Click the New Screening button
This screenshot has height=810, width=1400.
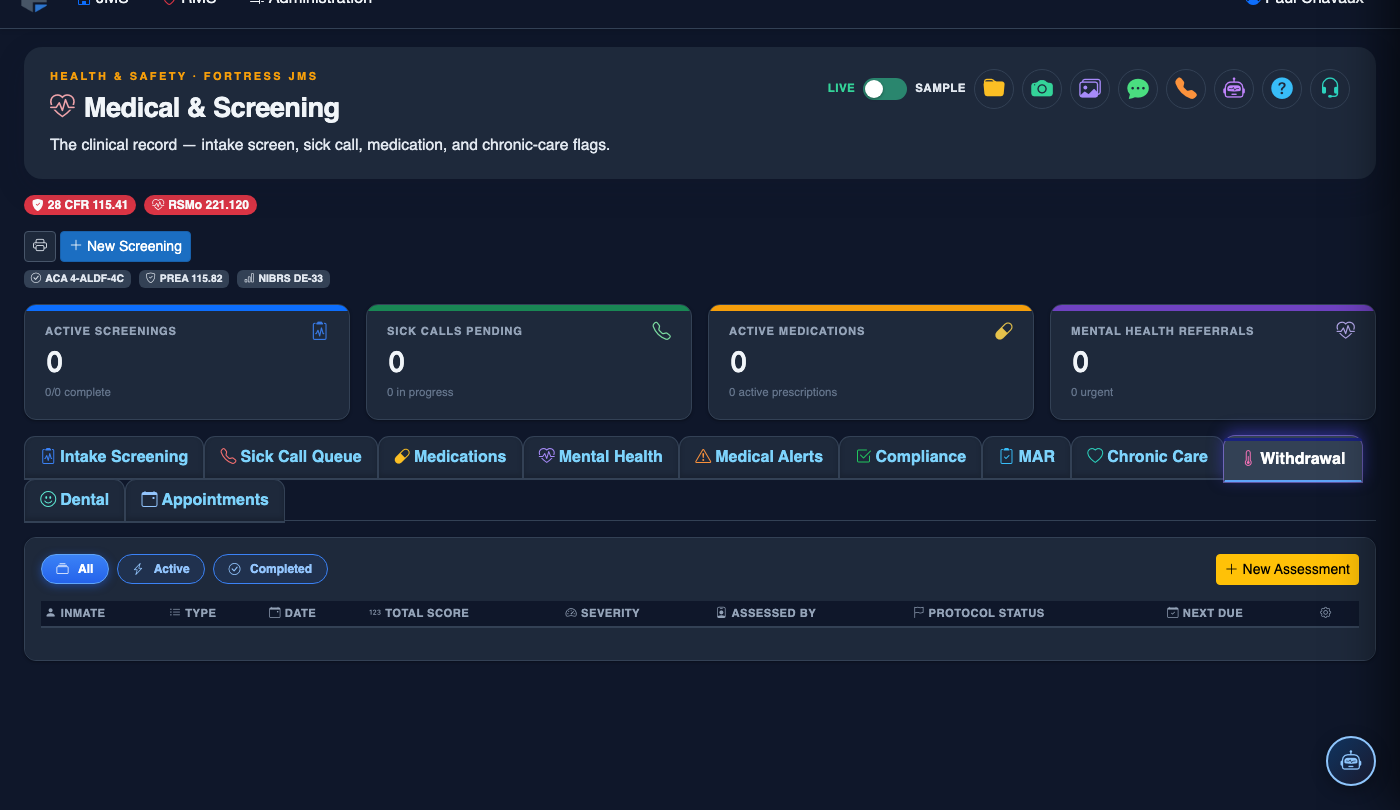(125, 246)
